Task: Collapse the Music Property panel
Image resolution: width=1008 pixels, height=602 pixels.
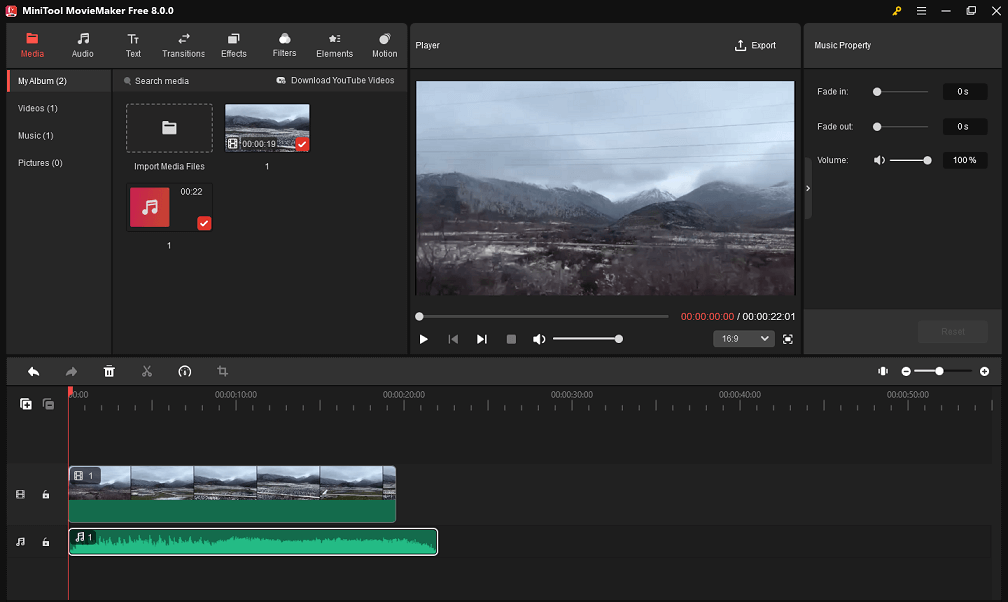Action: (808, 188)
